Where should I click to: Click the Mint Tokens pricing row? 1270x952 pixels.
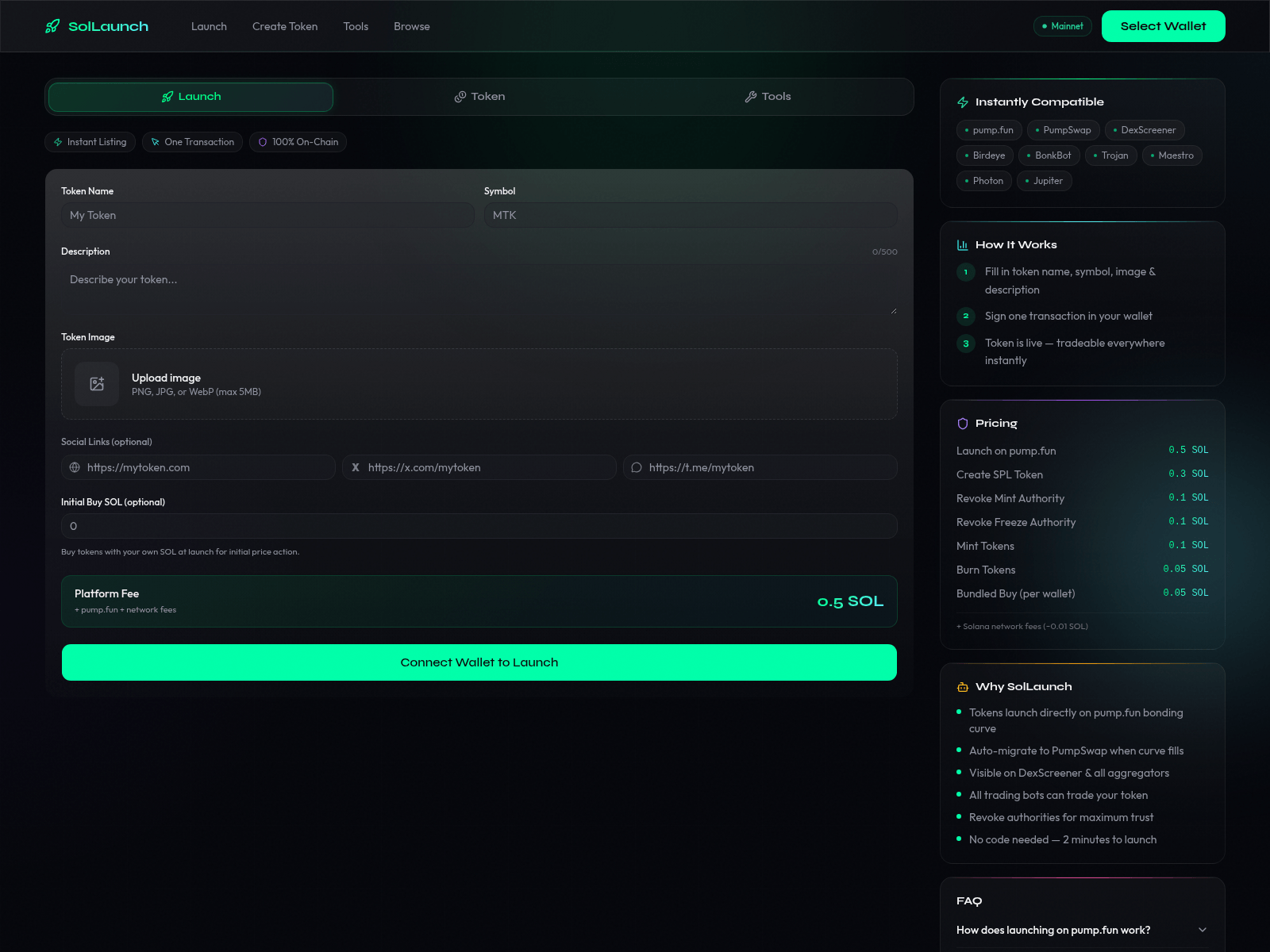1083,546
